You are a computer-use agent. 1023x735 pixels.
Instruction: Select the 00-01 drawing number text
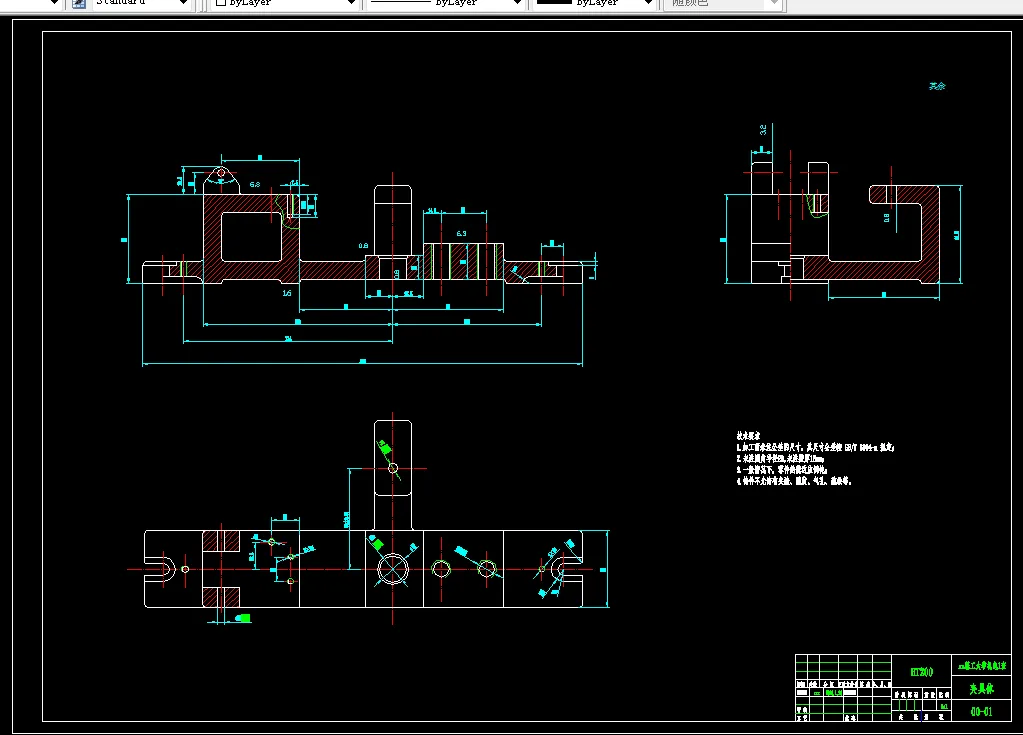point(981,712)
